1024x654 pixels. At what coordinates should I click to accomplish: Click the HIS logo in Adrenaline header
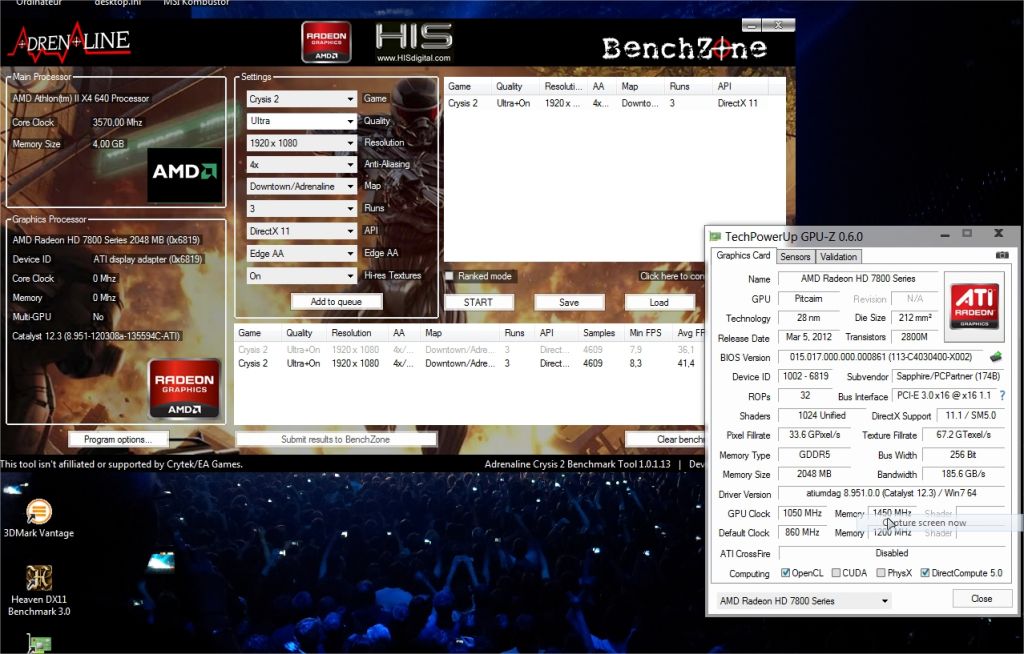[413, 37]
